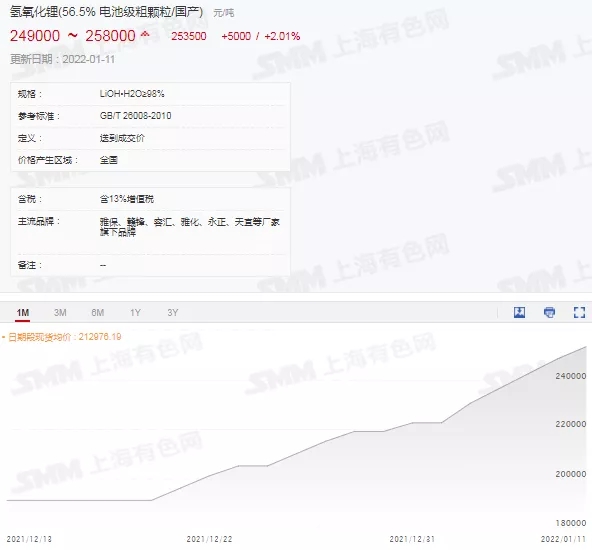Select the 1M time range tab
This screenshot has width=592, height=550.
[x=23, y=313]
